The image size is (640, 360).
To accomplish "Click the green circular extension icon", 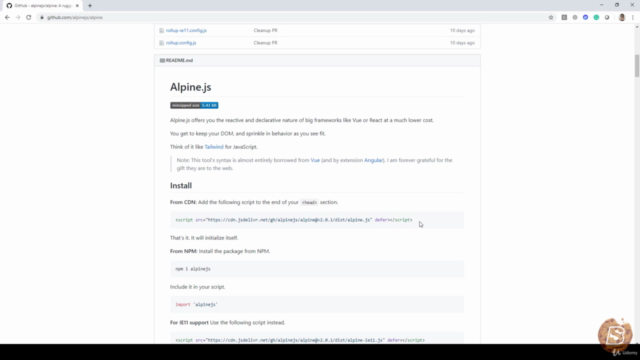I will (x=596, y=18).
